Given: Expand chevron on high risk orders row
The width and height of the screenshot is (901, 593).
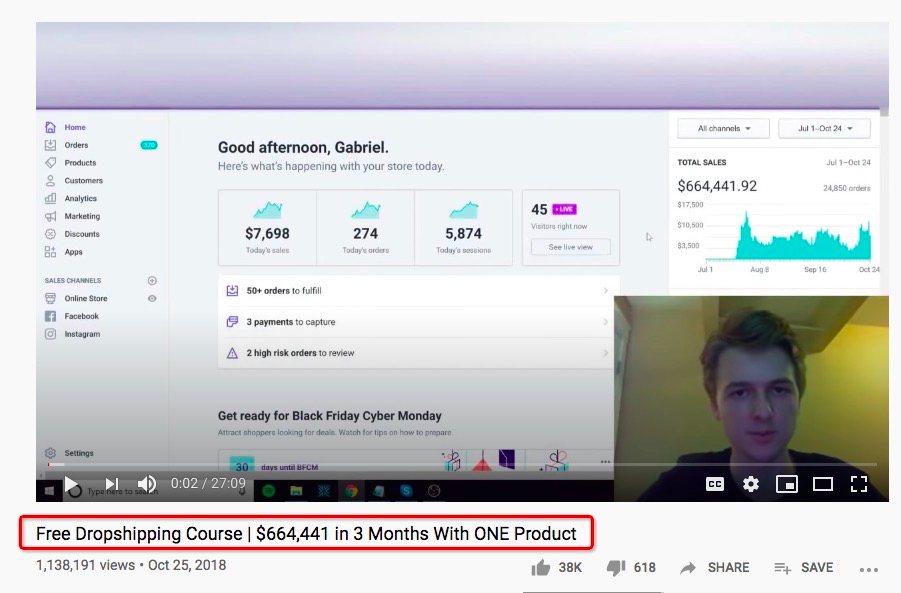Looking at the screenshot, I should pos(606,353).
